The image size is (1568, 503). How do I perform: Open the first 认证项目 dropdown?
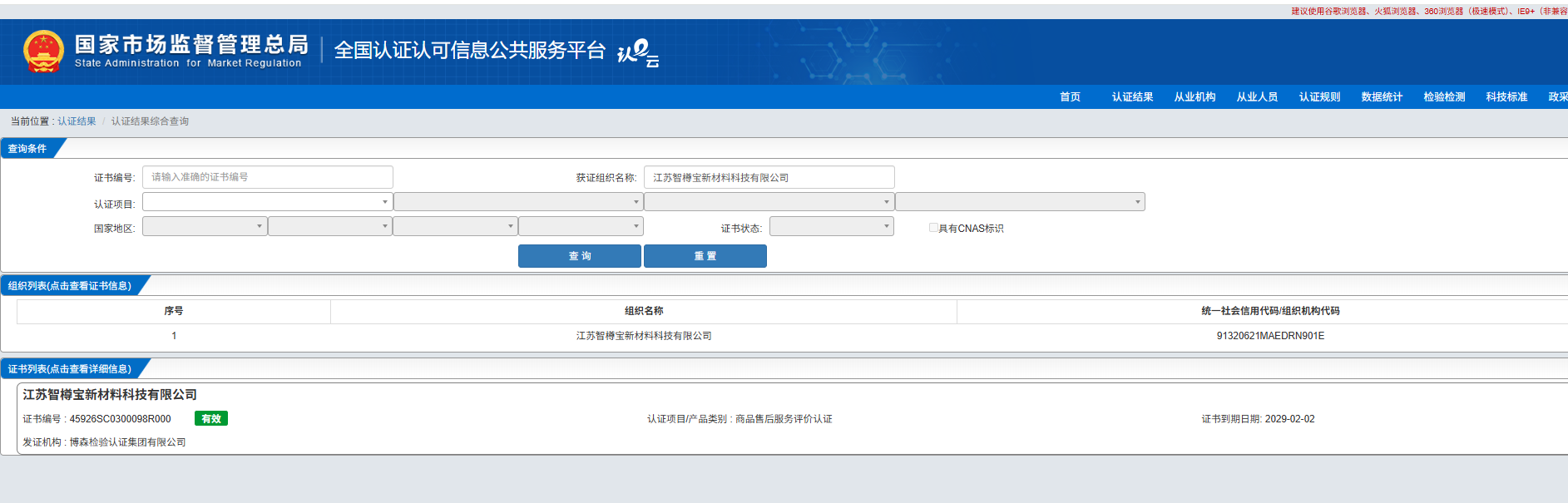click(x=267, y=202)
